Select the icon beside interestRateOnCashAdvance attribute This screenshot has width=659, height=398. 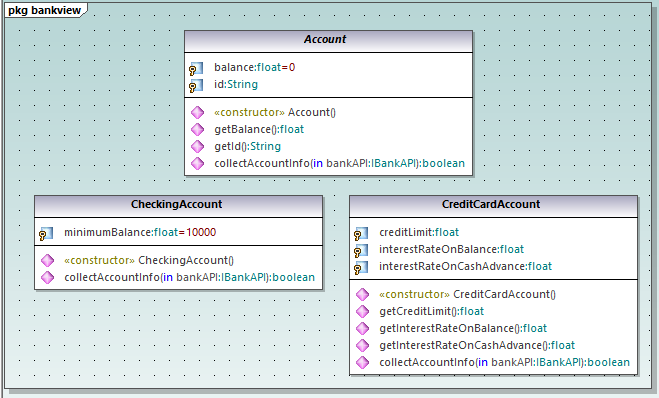coord(361,267)
